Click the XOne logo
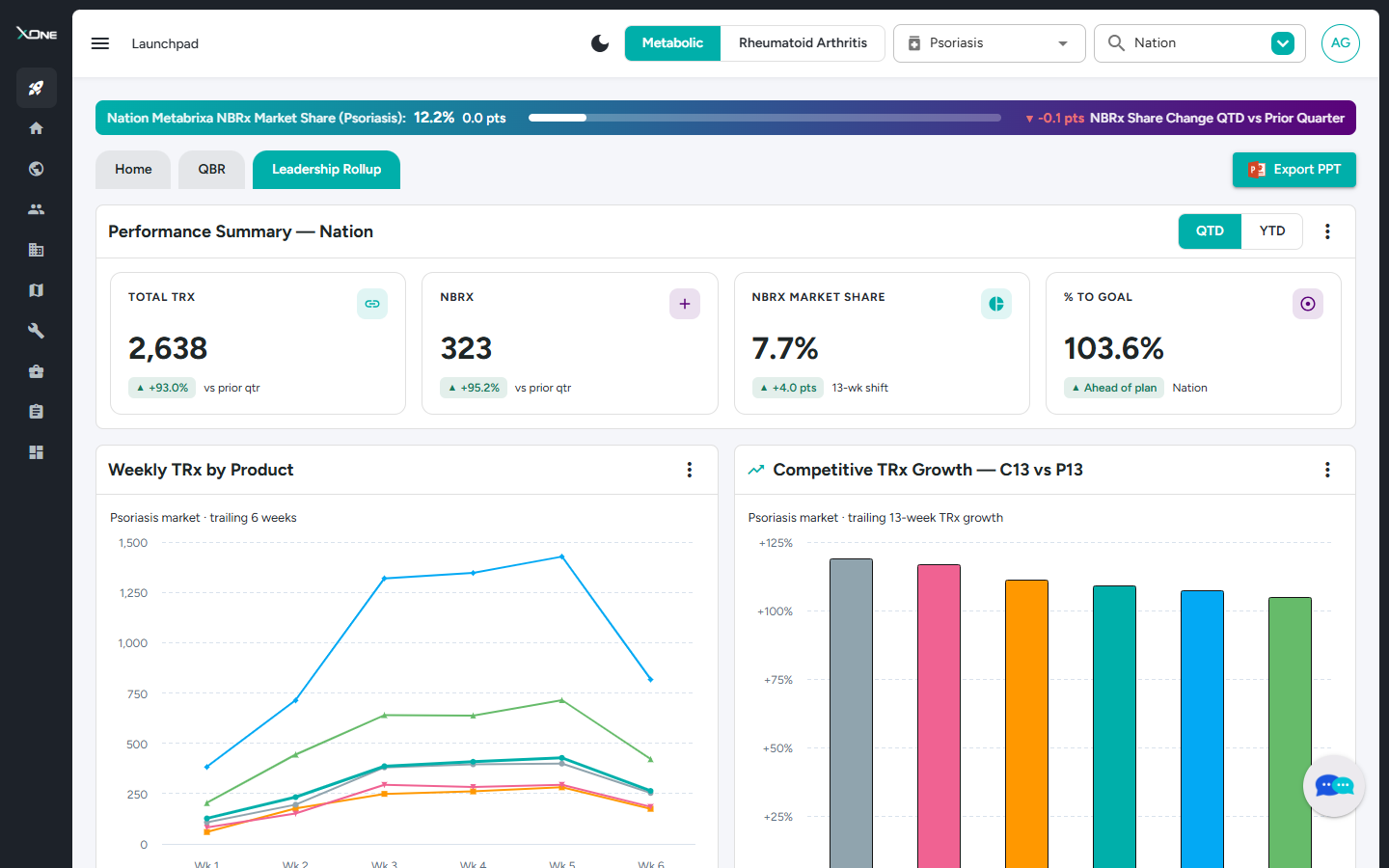 pos(37,34)
